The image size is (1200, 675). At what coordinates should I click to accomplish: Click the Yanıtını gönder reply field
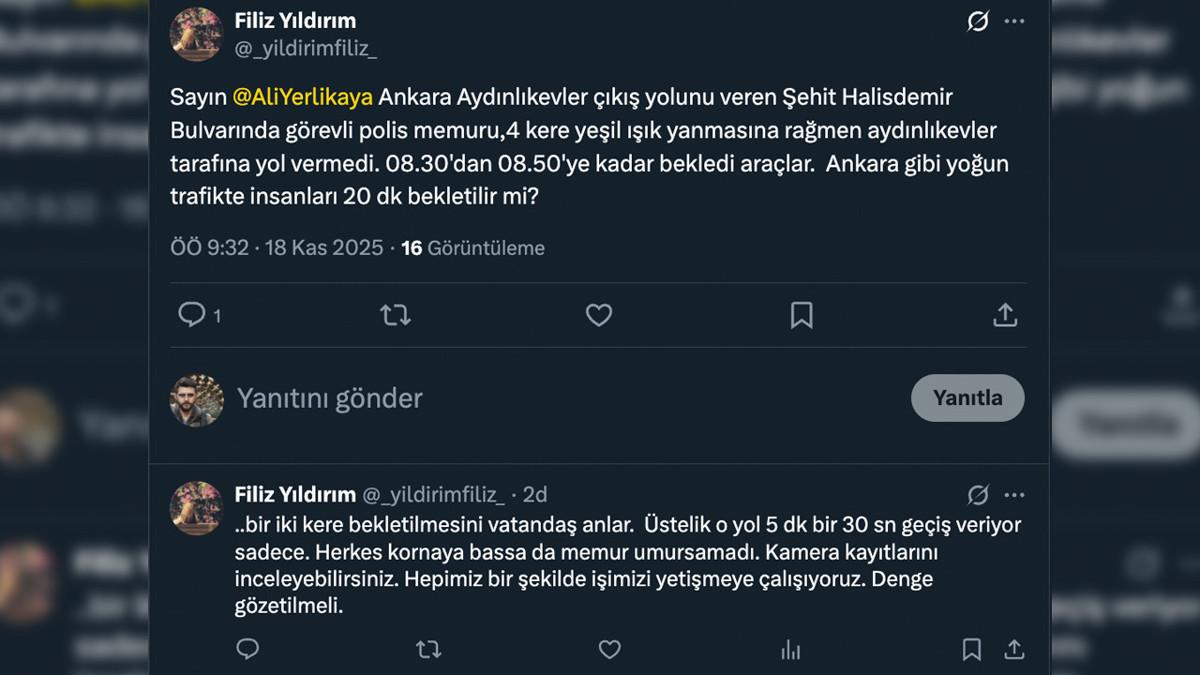(x=330, y=399)
